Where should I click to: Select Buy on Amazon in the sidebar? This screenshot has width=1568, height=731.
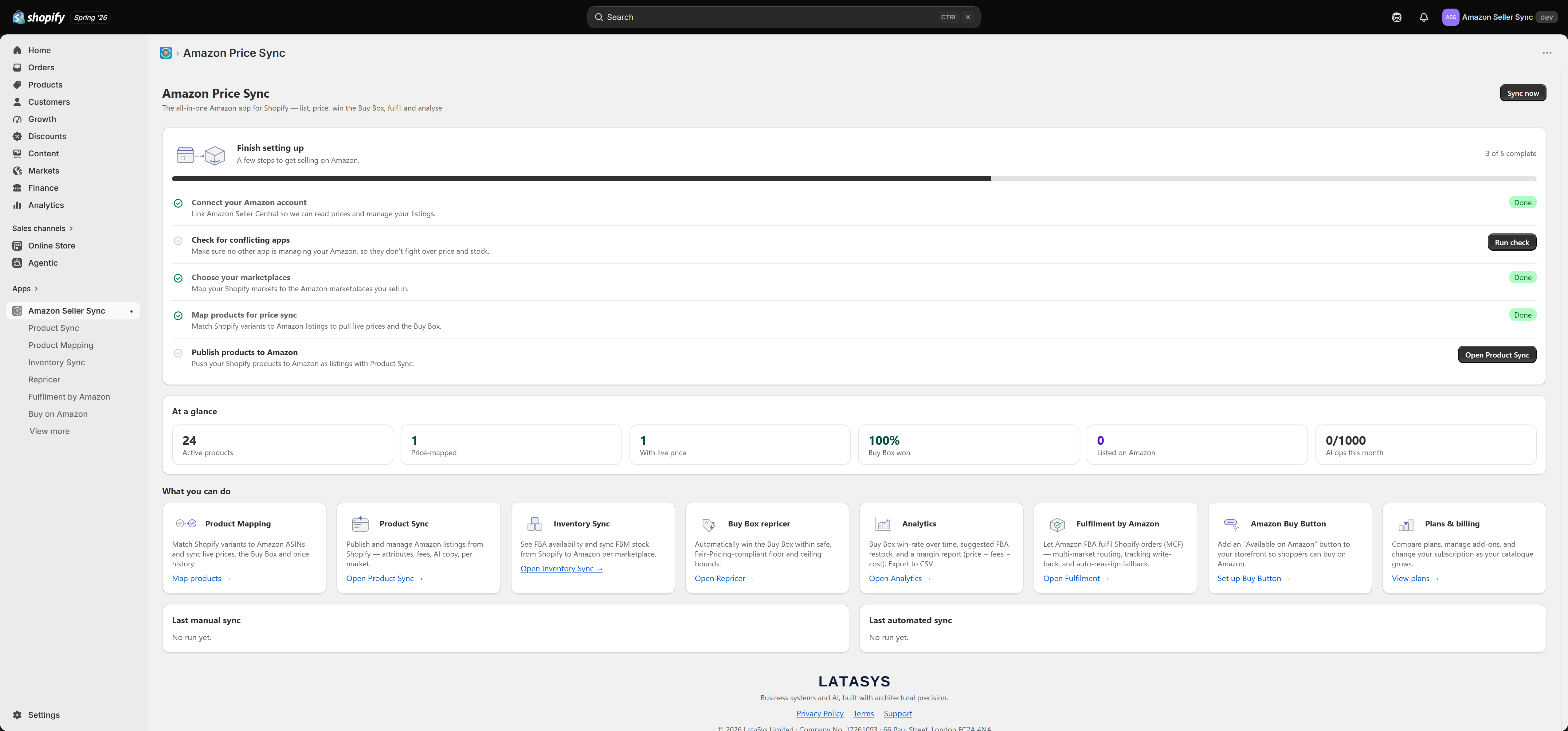(58, 414)
